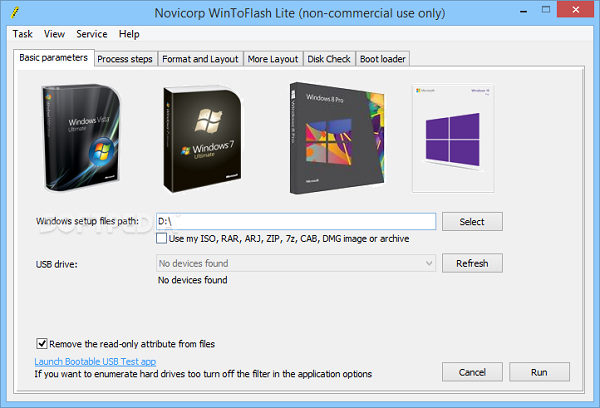Click the Windows setup files path field

[x=296, y=222]
